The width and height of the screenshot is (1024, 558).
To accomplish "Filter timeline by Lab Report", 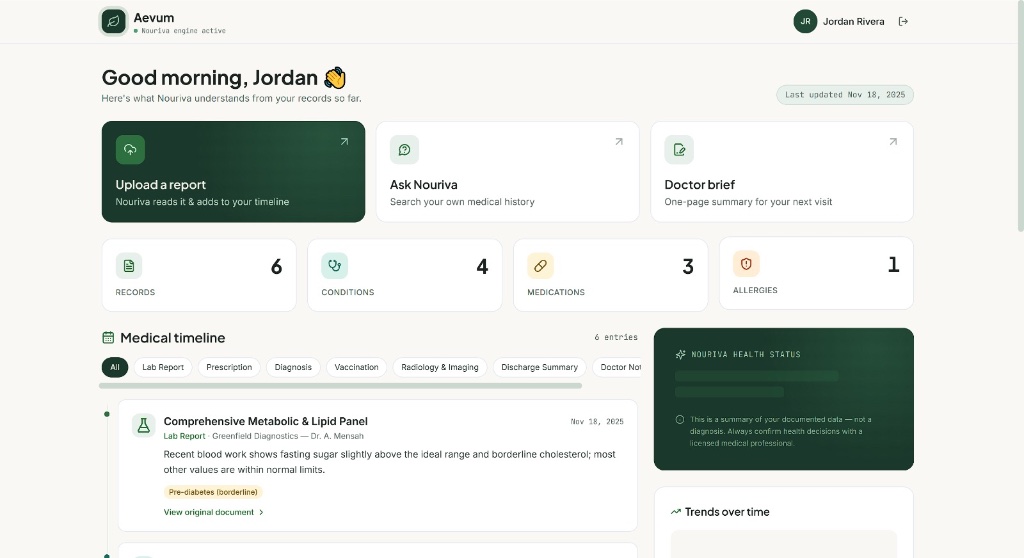I will (x=163, y=367).
